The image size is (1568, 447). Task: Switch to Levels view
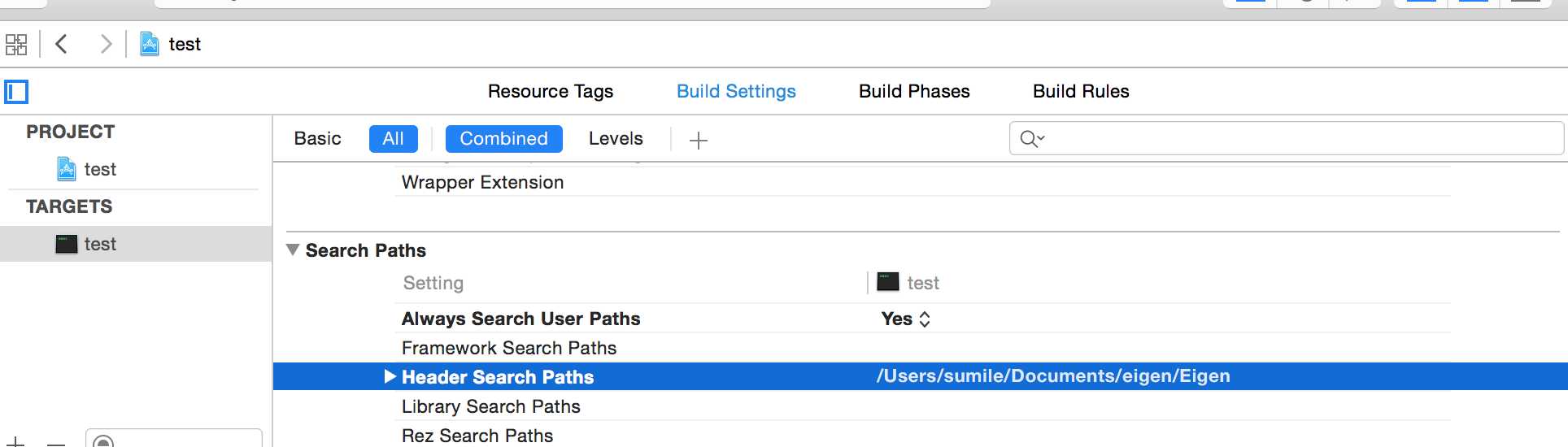tap(616, 139)
